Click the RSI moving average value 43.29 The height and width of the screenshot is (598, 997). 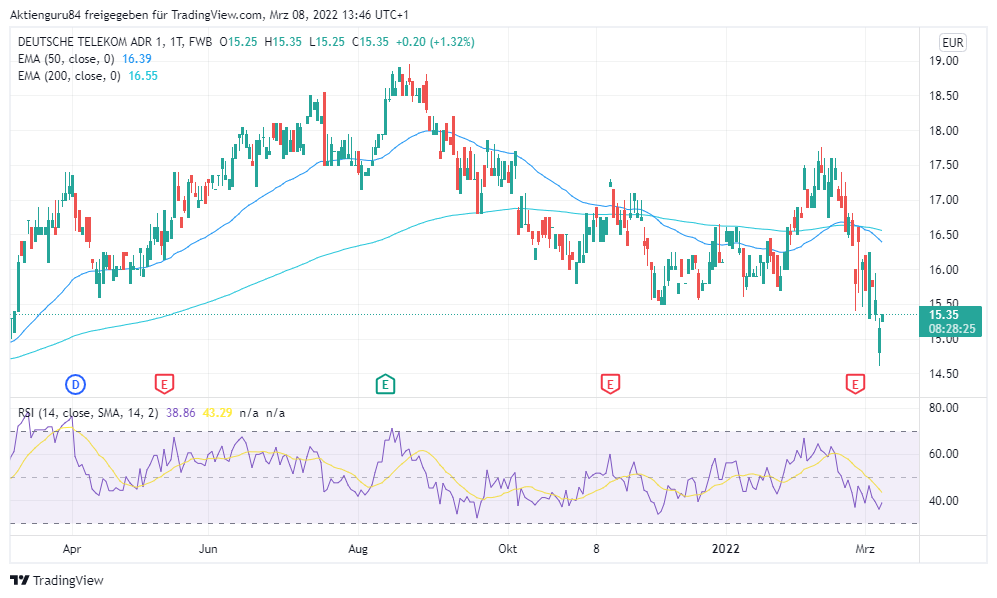click(217, 413)
